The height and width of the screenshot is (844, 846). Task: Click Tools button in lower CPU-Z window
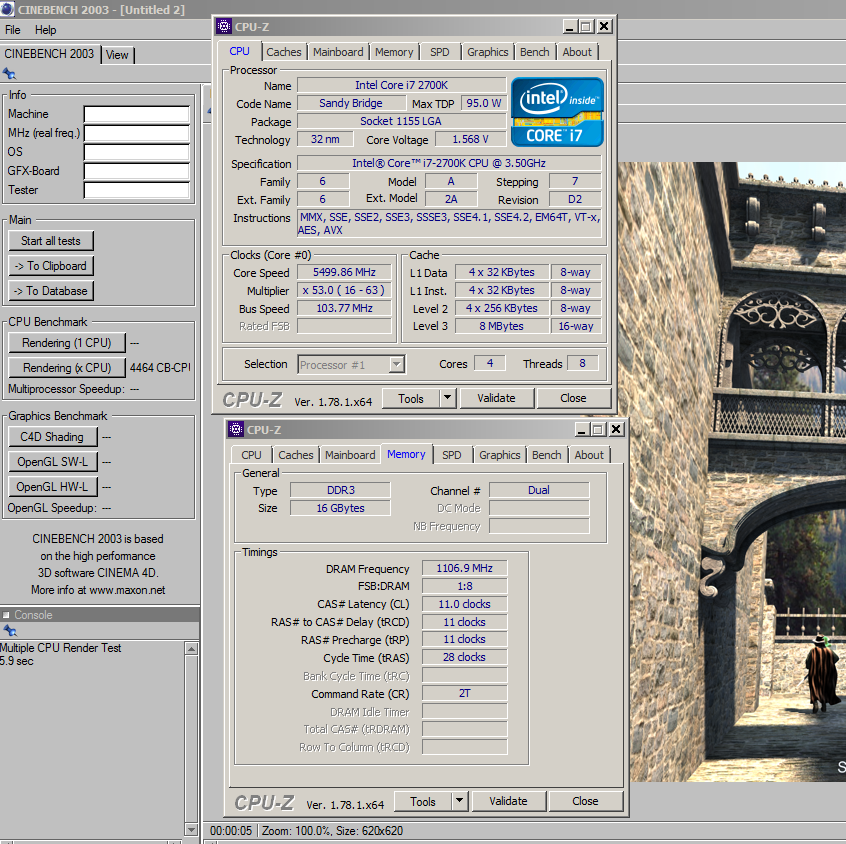[x=423, y=801]
